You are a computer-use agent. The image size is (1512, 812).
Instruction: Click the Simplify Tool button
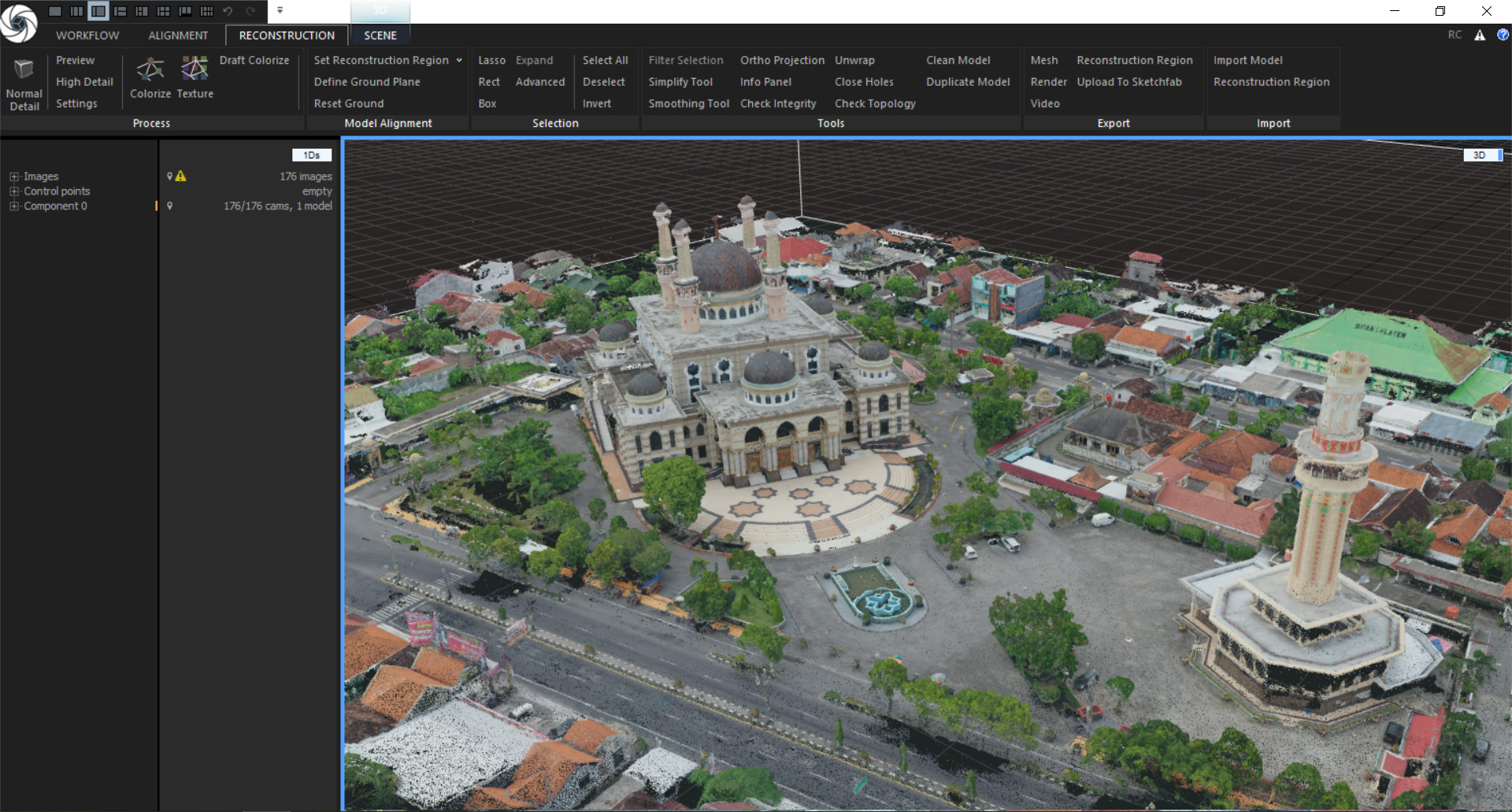(680, 82)
